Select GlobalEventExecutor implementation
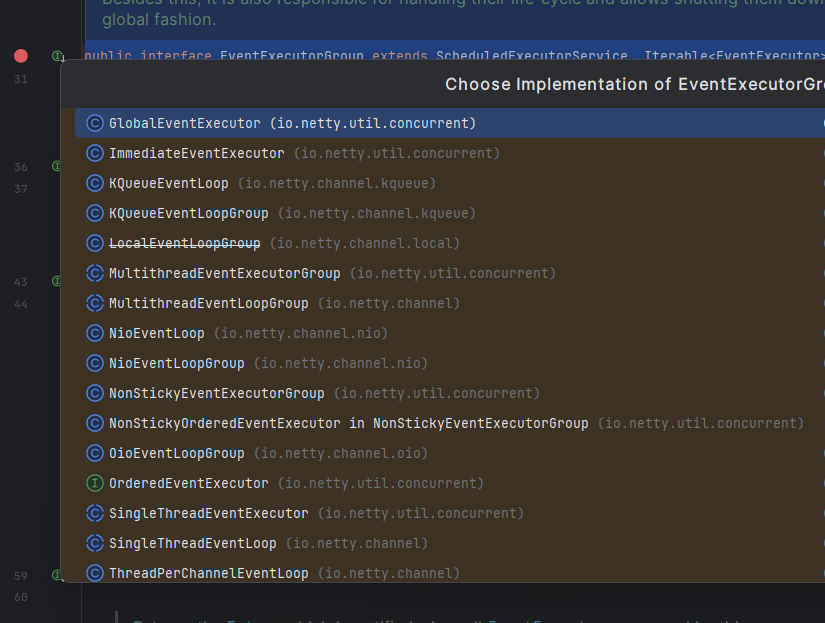The image size is (825, 623). coord(450,123)
